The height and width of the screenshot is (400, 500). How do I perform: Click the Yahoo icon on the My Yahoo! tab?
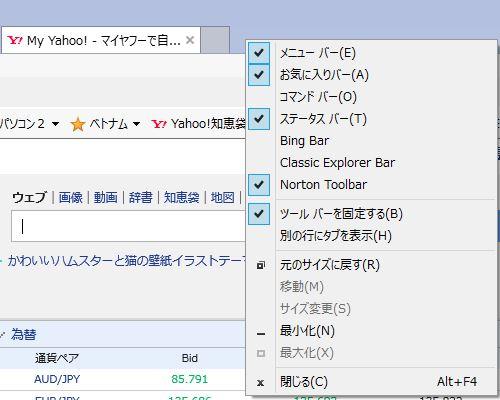(x=15, y=41)
